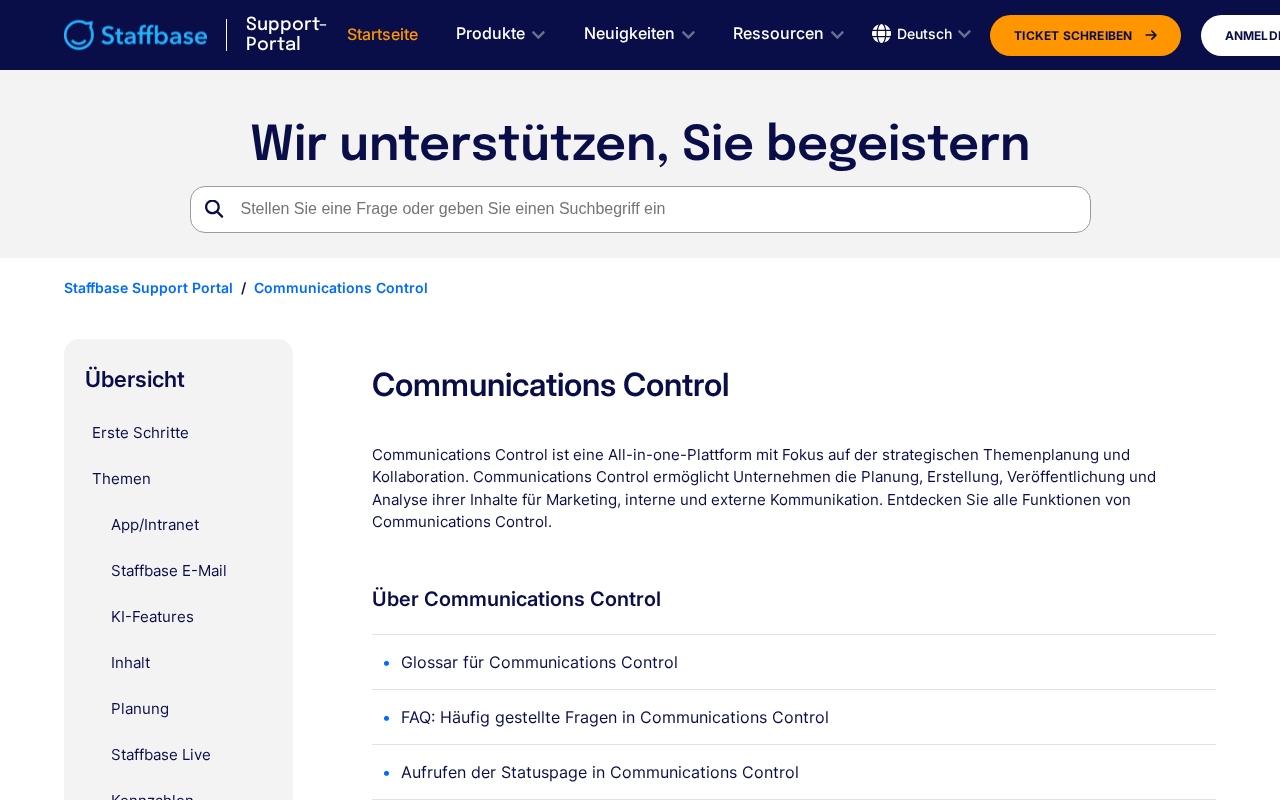
Task: Select Inhalt in the sidebar
Action: point(131,663)
